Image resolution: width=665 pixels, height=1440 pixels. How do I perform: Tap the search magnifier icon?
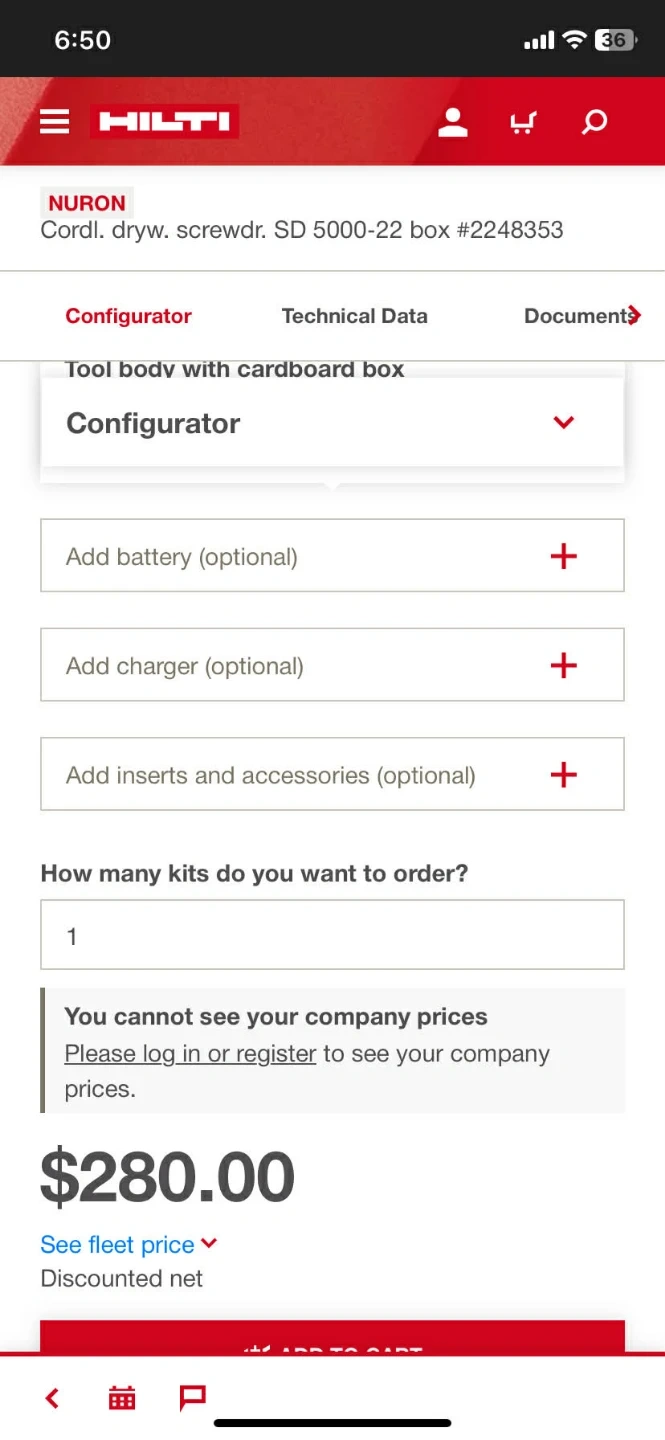594,122
